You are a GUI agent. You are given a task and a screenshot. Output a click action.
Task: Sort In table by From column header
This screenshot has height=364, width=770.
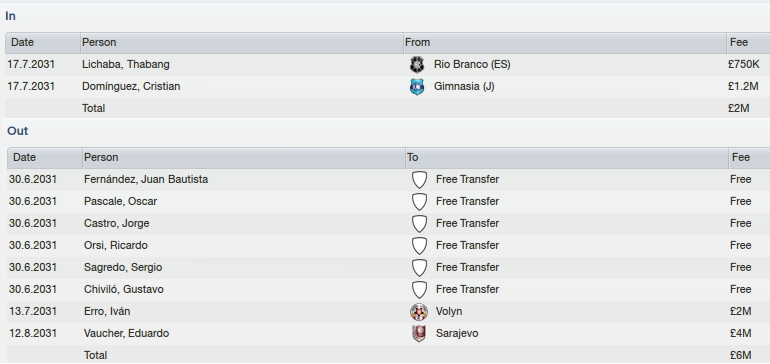(565, 43)
